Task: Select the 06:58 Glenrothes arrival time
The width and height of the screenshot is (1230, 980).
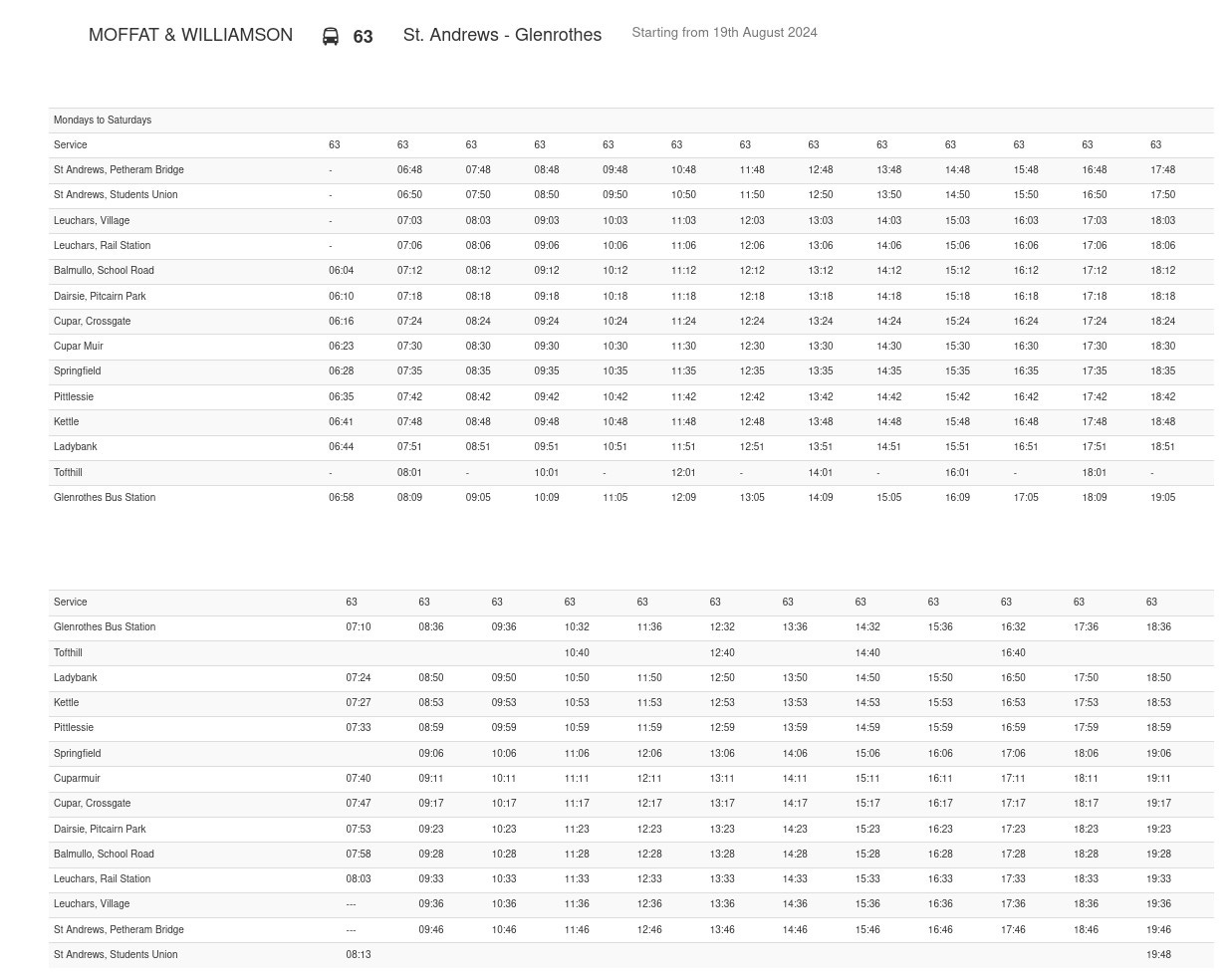Action: [341, 498]
